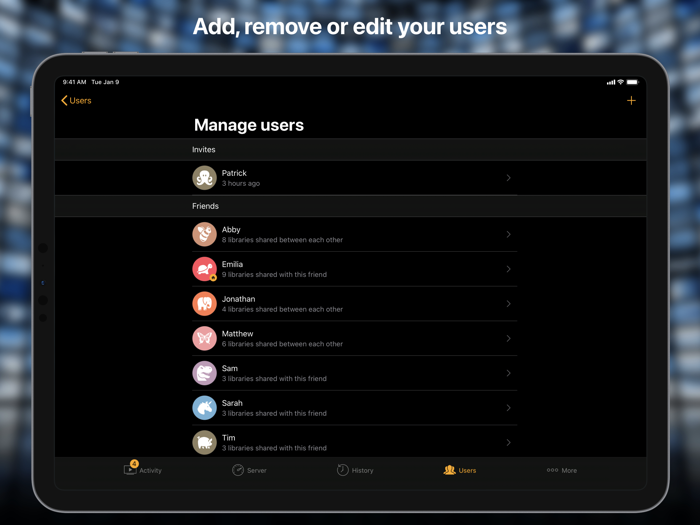The width and height of the screenshot is (700, 525).
Task: Tap the battery icon in the status bar
Action: pyautogui.click(x=633, y=82)
